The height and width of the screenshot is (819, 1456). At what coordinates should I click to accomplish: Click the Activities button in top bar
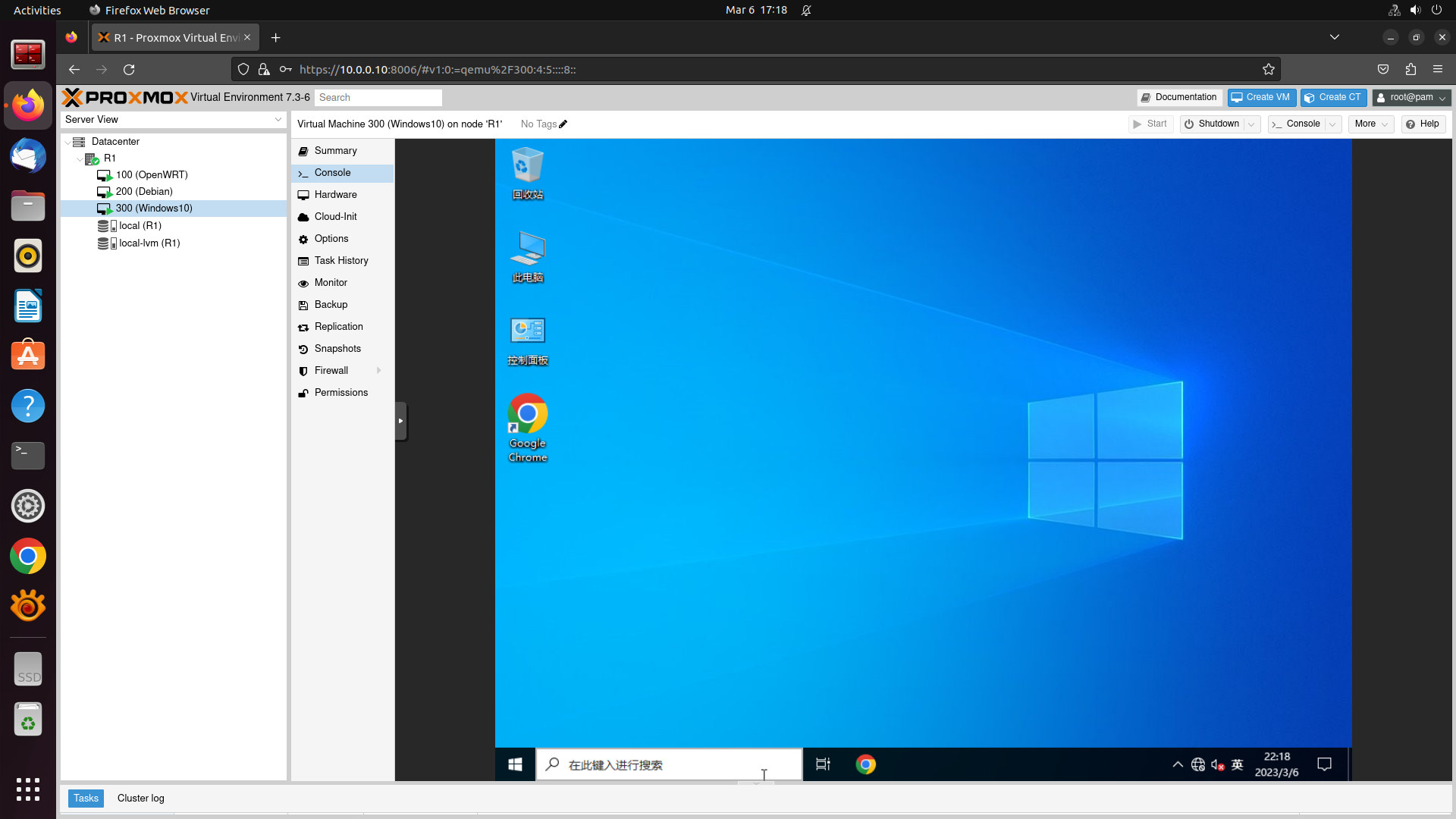point(37,11)
